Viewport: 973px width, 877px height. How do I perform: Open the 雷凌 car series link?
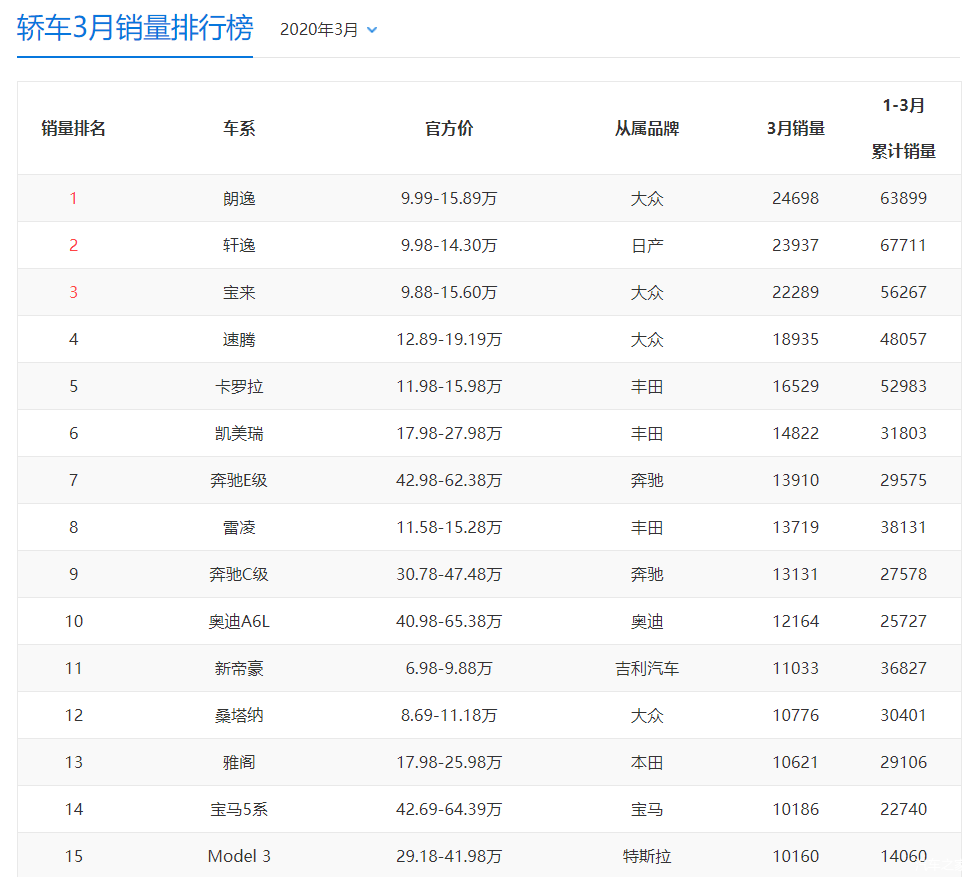point(239,528)
